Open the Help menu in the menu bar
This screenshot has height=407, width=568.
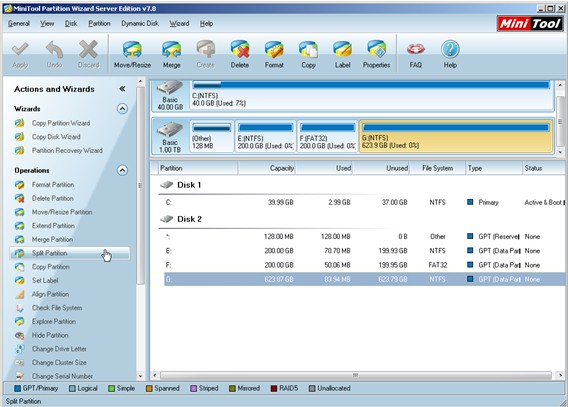(x=206, y=24)
